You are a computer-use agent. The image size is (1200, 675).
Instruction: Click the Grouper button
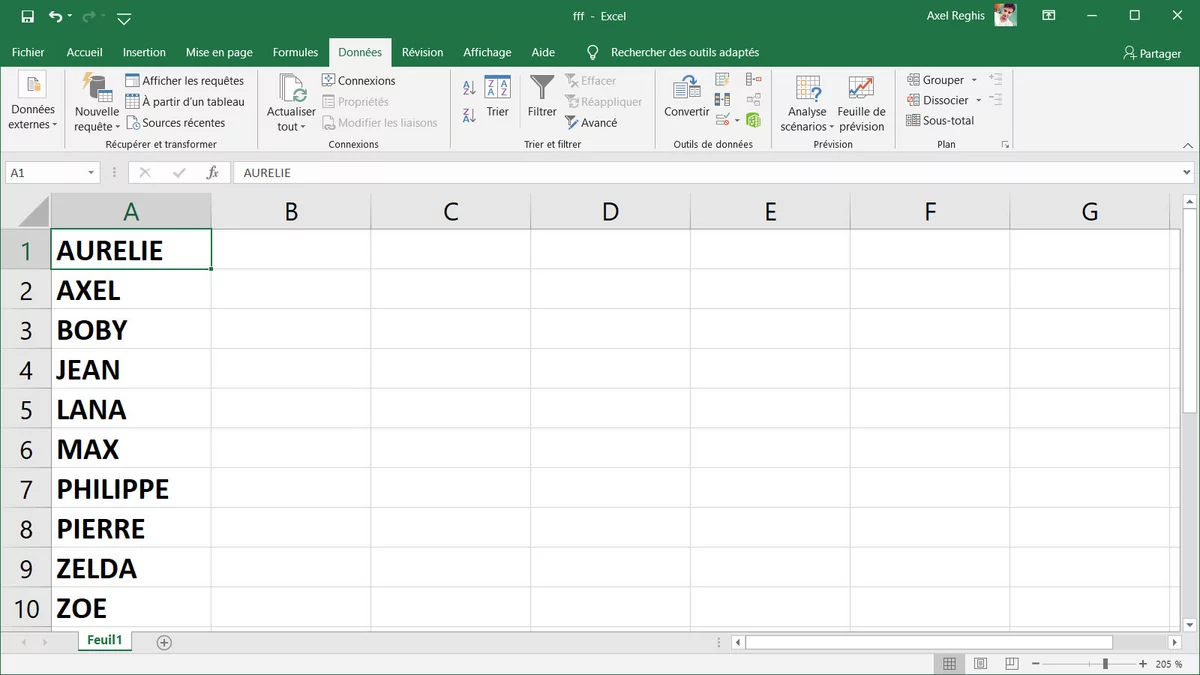(x=936, y=80)
